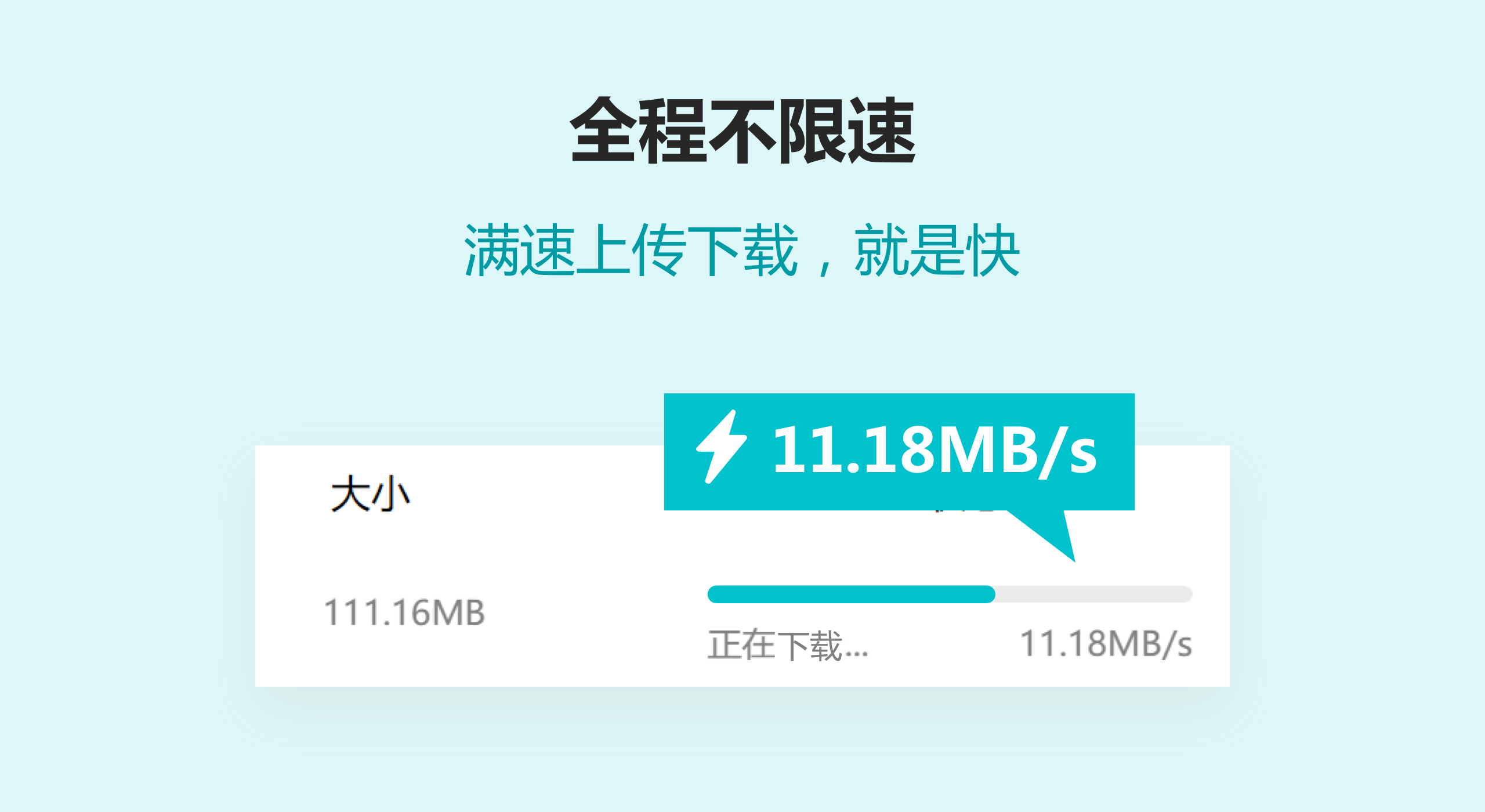The width and height of the screenshot is (1485, 812).
Task: Select the 大小 column header
Action: point(370,494)
